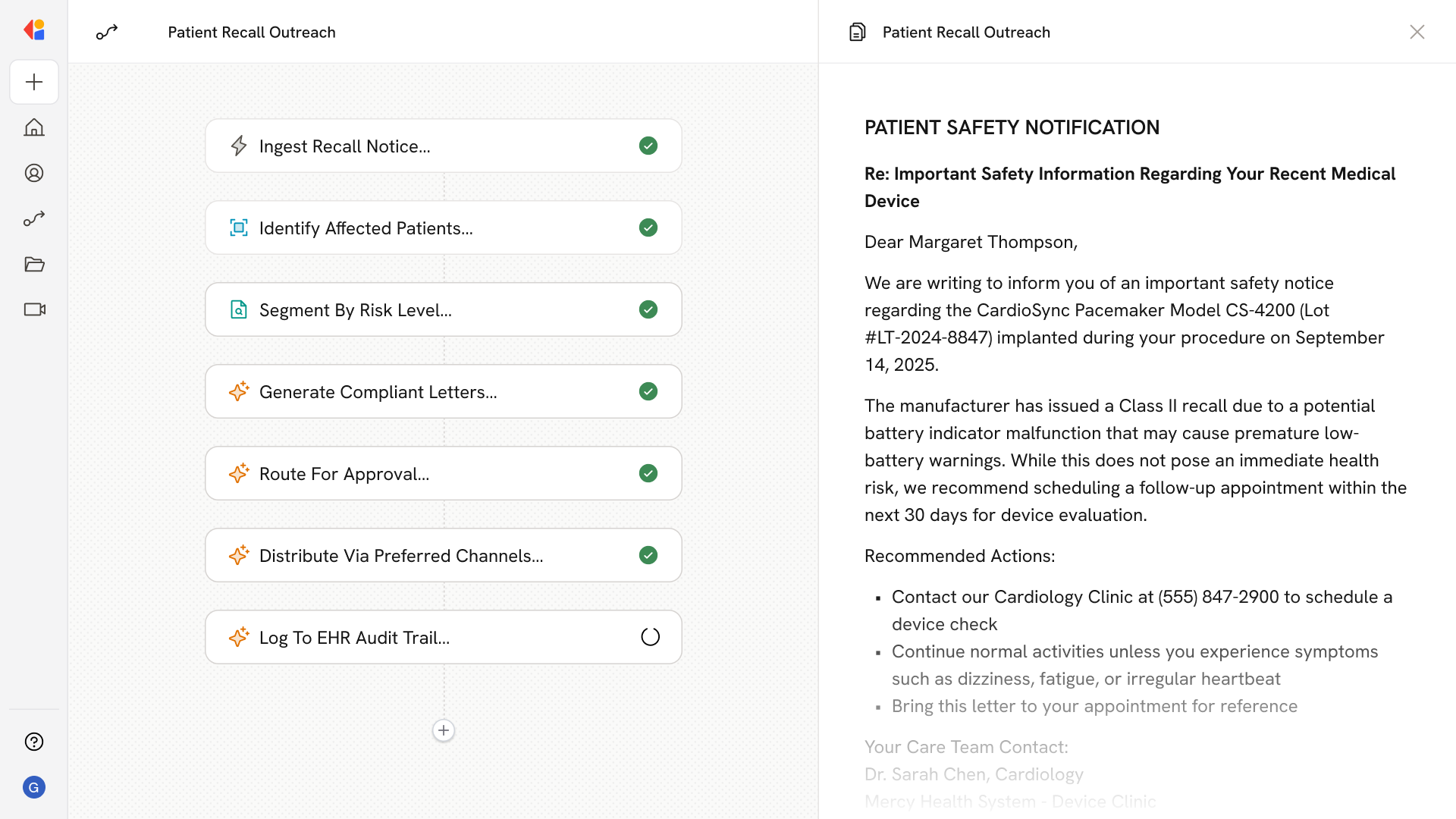Add a new step with the plus circle

click(444, 730)
